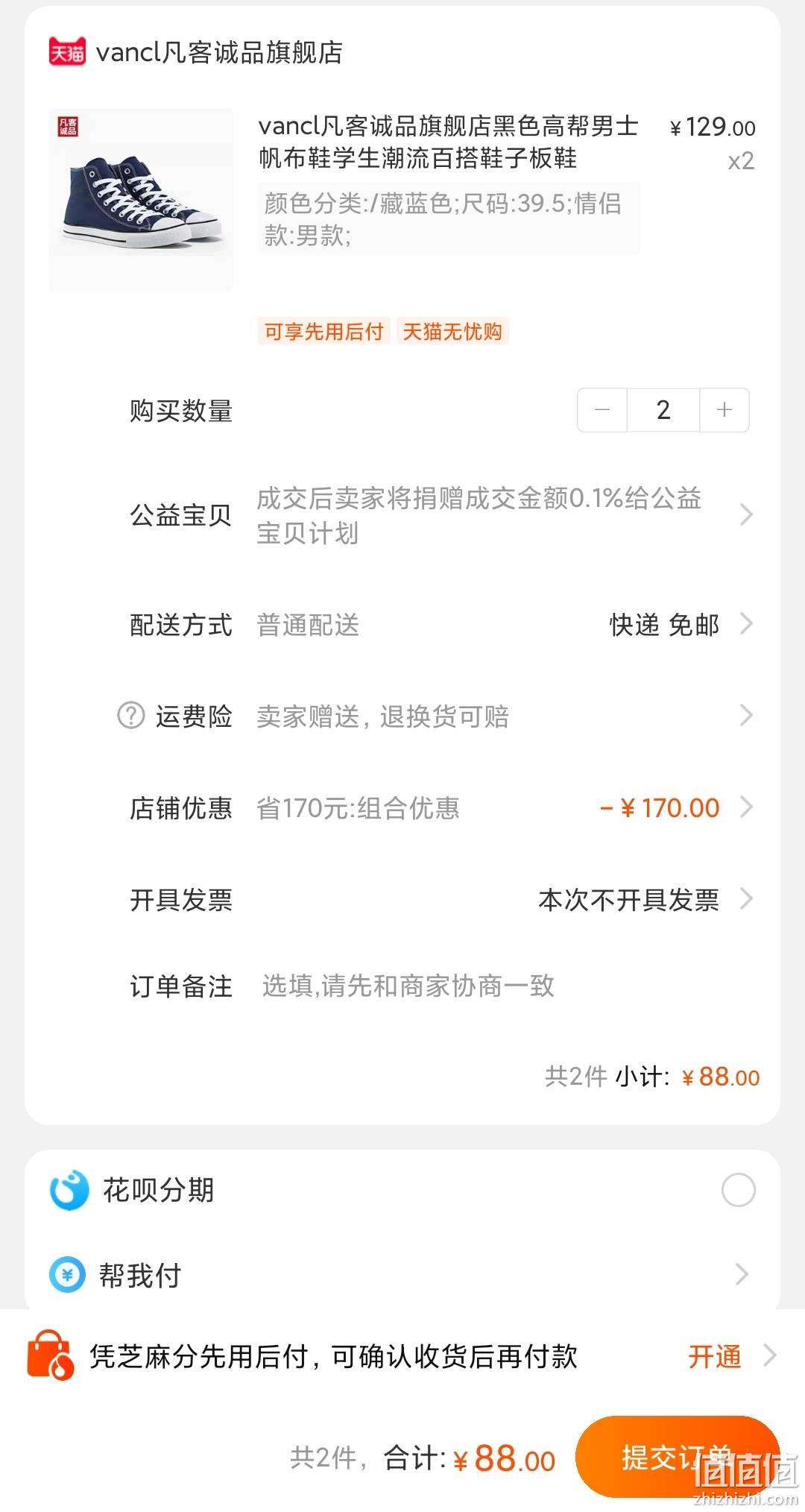Increase quantity with plus button

[x=724, y=410]
